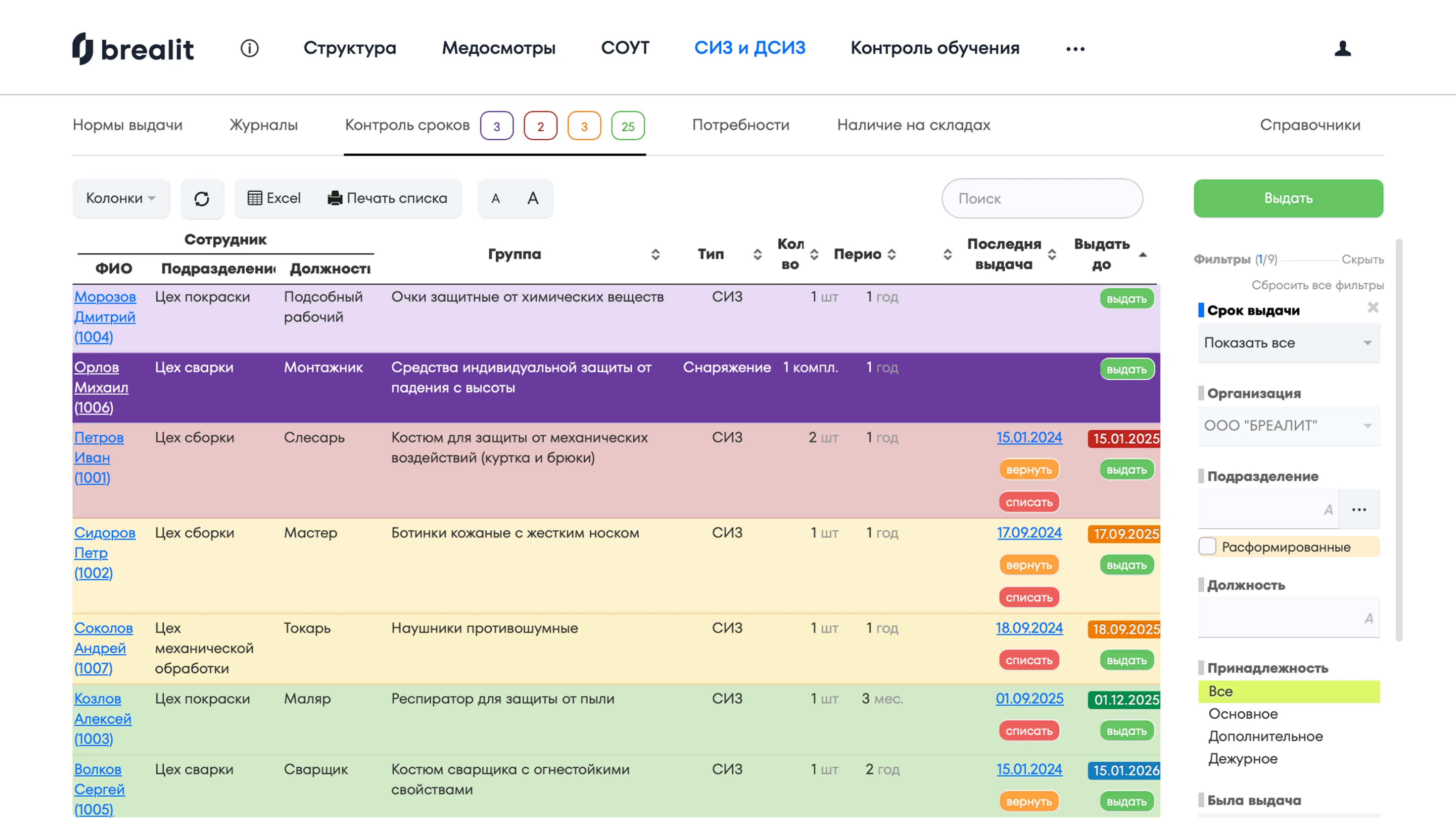Click the refresh list icon
The width and height of the screenshot is (1456, 818).
pos(202,198)
